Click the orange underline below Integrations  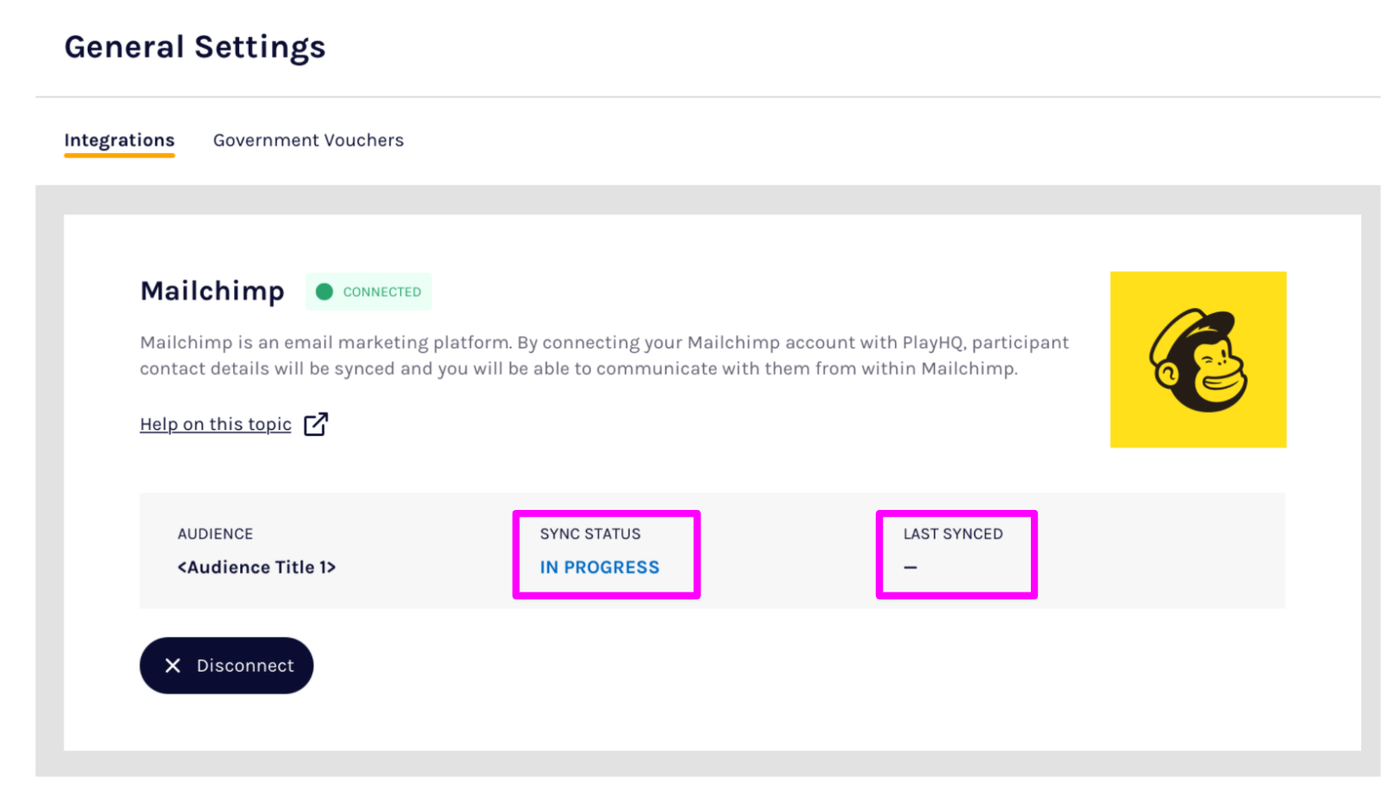(119, 155)
